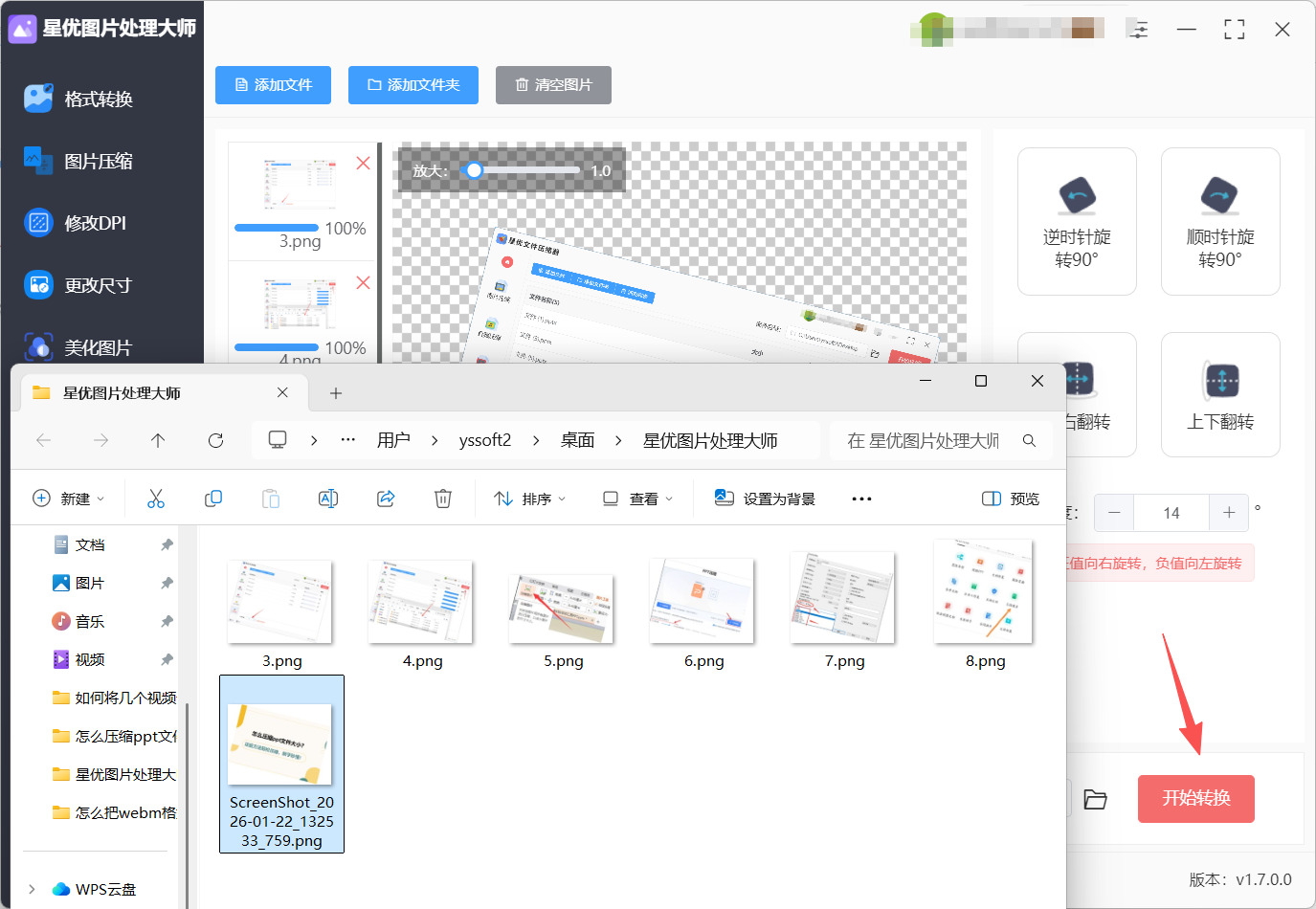
Task: Go forward in File Explorer
Action: tap(100, 440)
